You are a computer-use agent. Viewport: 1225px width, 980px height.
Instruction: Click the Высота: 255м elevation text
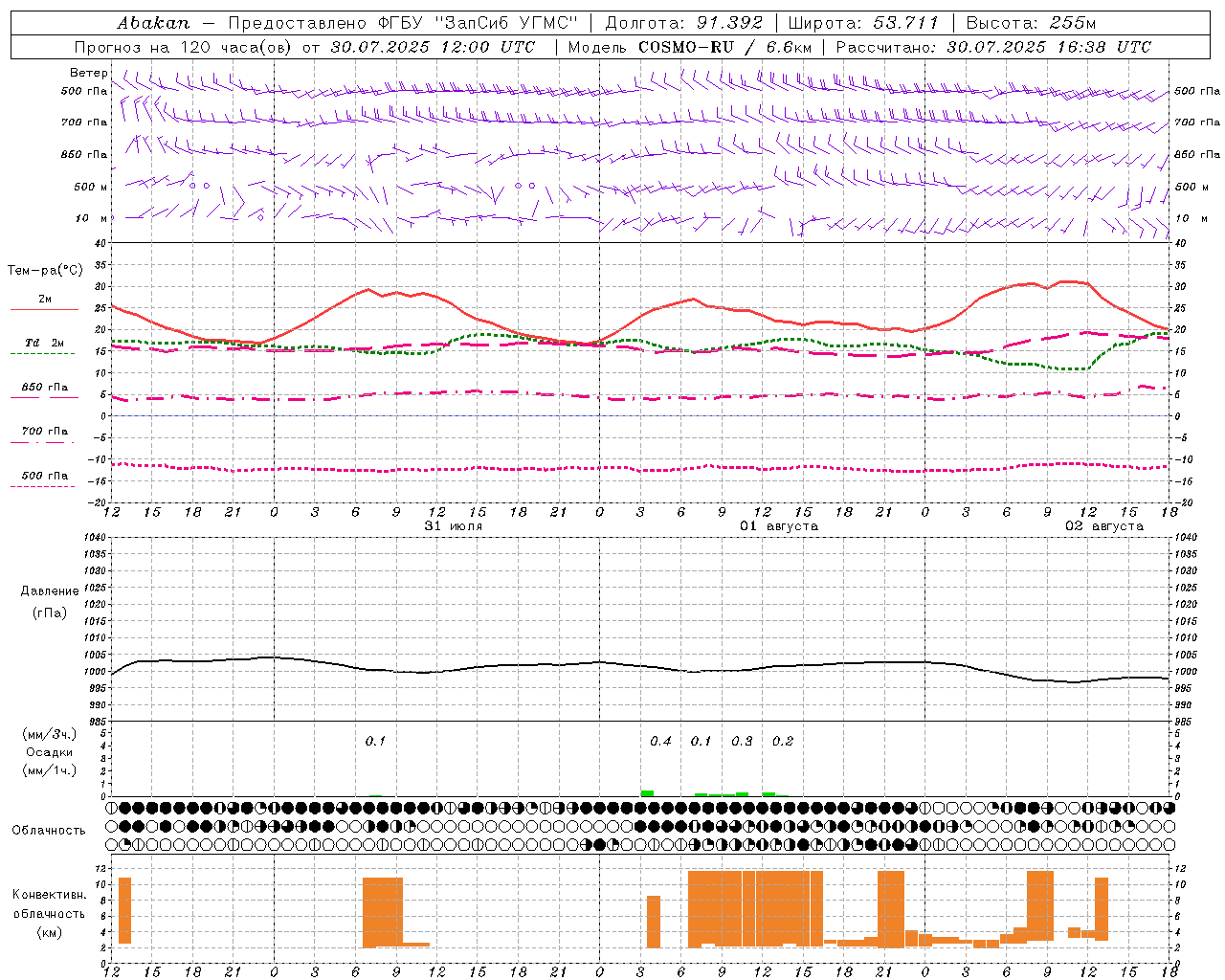point(1031,23)
